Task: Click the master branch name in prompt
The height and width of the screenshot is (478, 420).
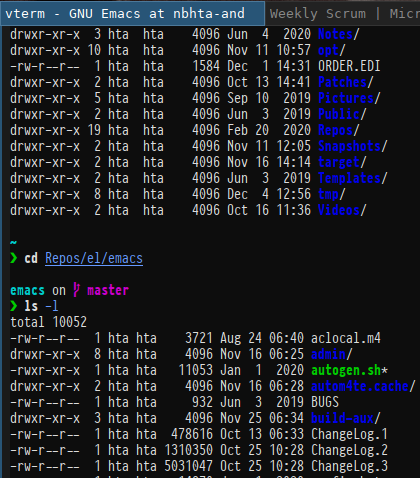Action: pyautogui.click(x=108, y=290)
